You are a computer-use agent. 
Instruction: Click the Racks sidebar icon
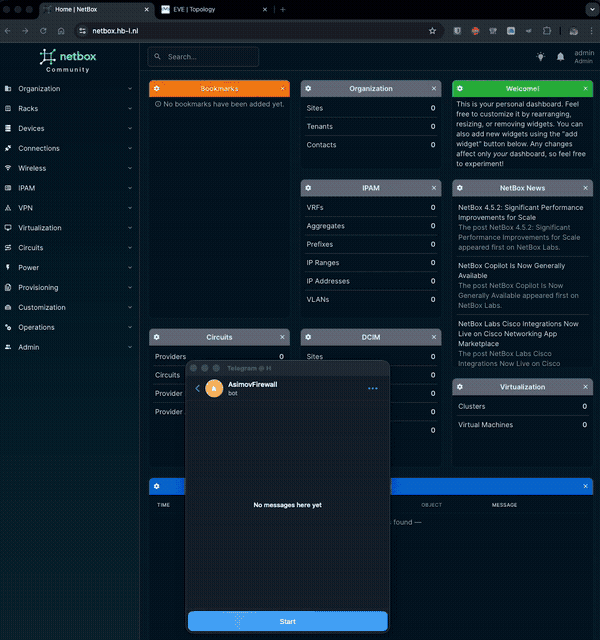pyautogui.click(x=8, y=109)
